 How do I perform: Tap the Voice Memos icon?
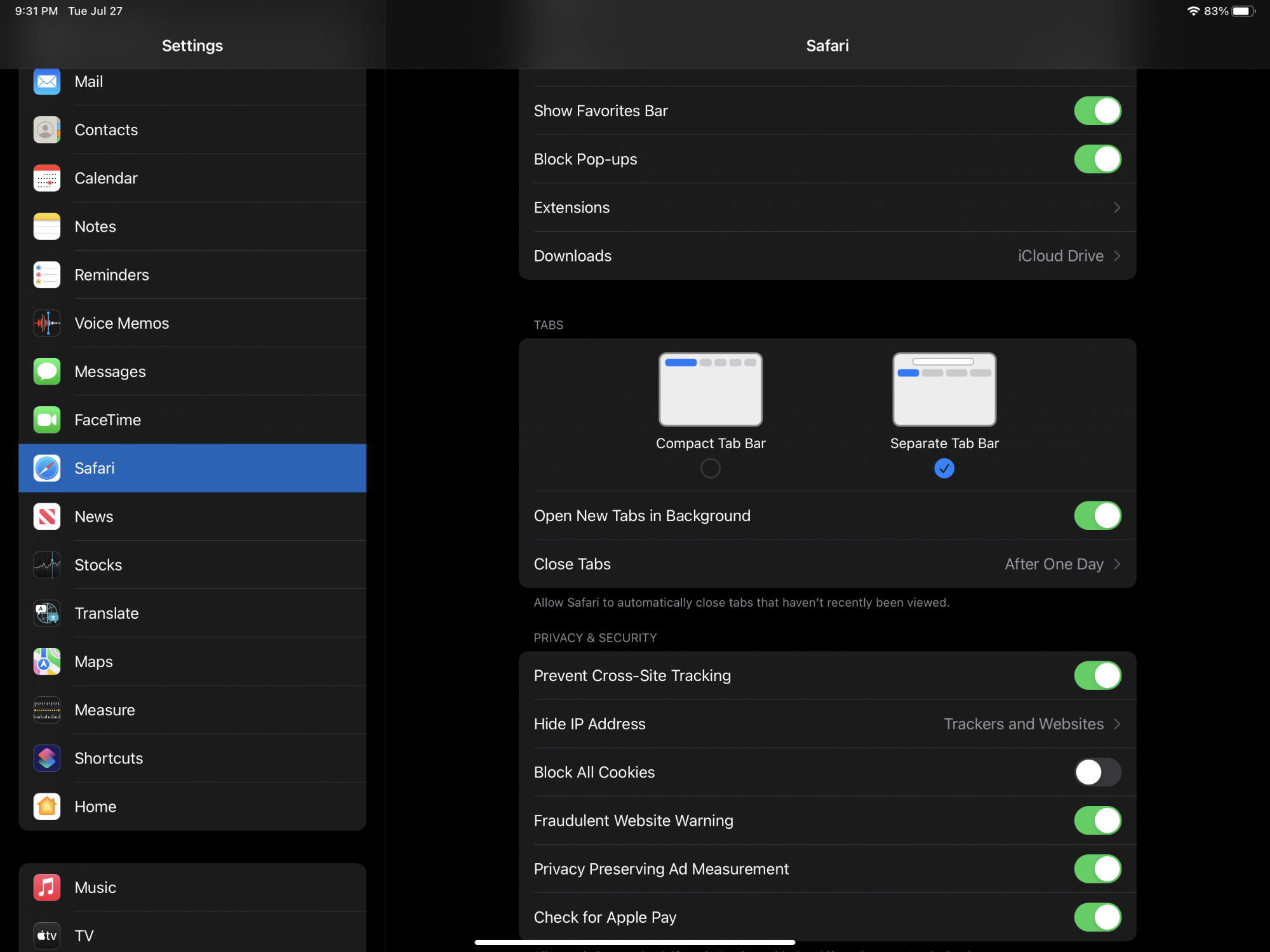(x=46, y=323)
